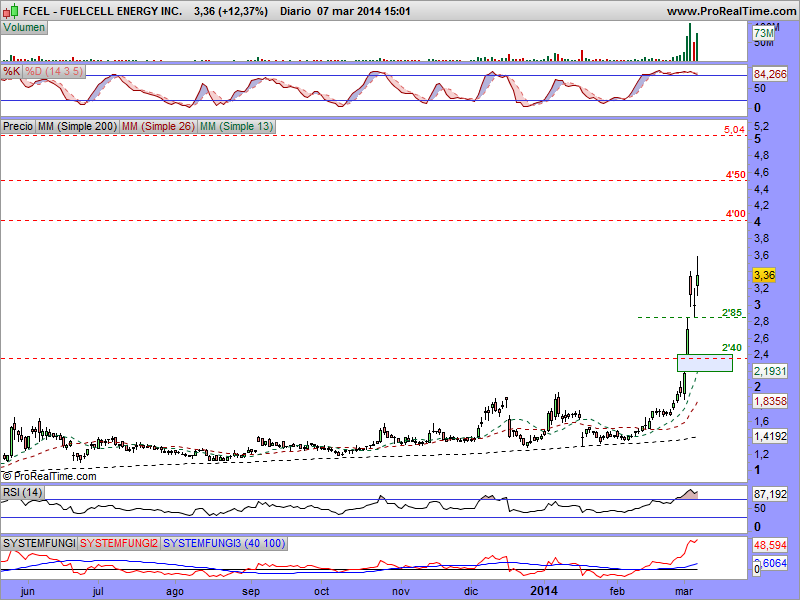800x600 pixels.
Task: Click the 5,04 red resistance level label
Action: coord(735,130)
